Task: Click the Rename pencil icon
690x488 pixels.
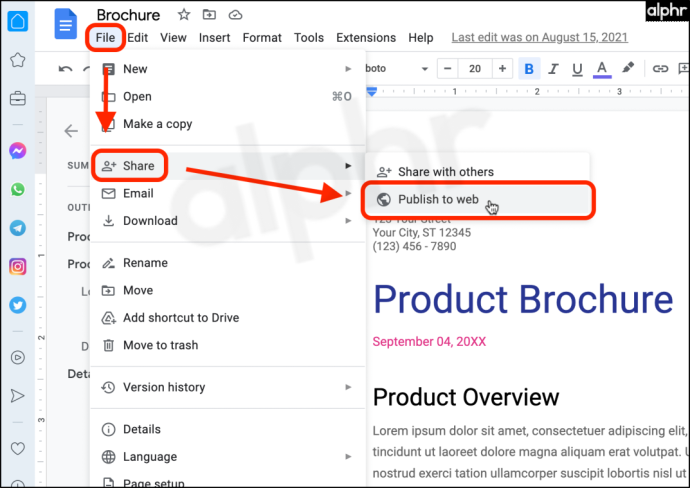Action: [x=108, y=263]
